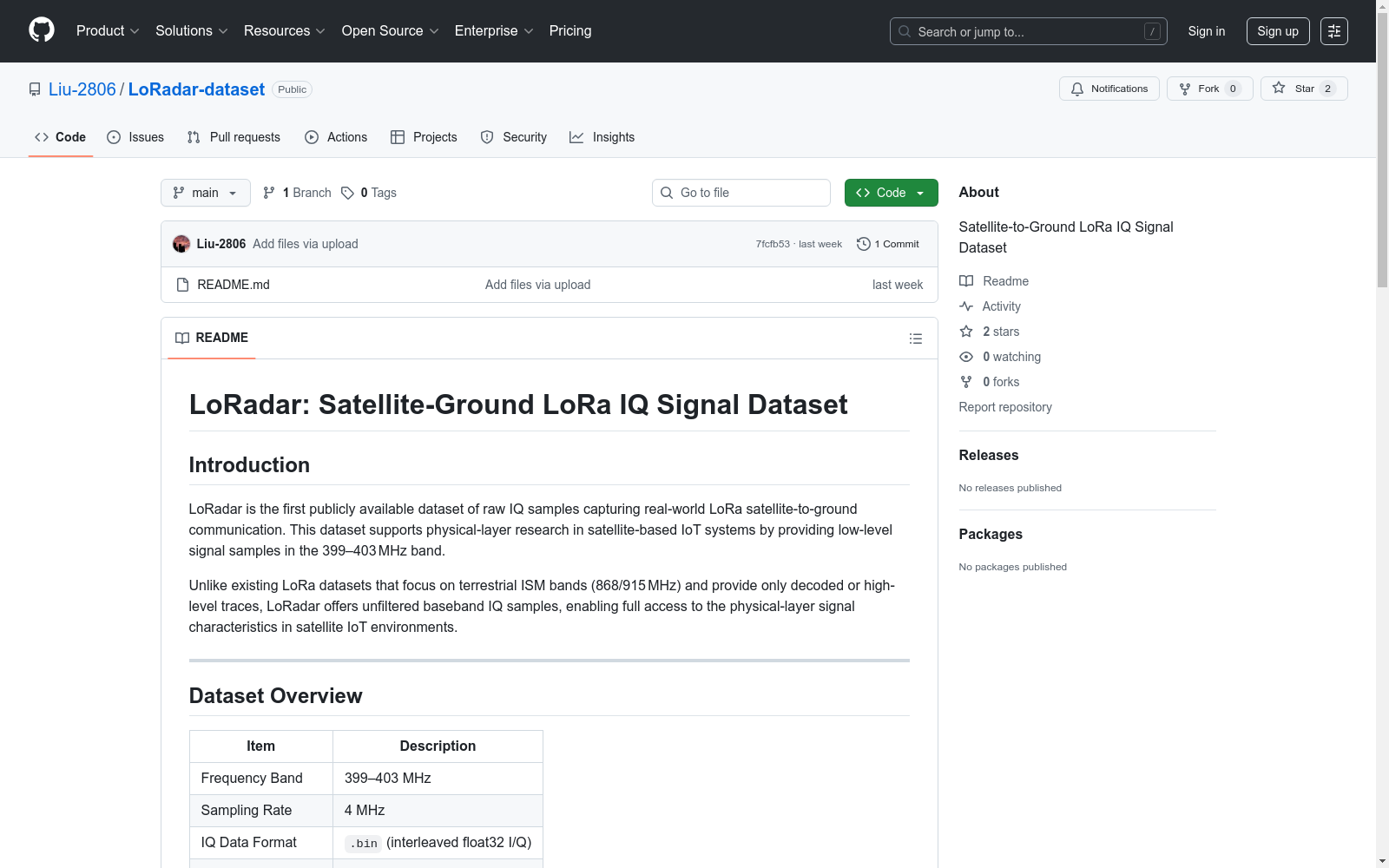Open the Pull requests tab
Screen dimensions: 1389x868
(234, 137)
